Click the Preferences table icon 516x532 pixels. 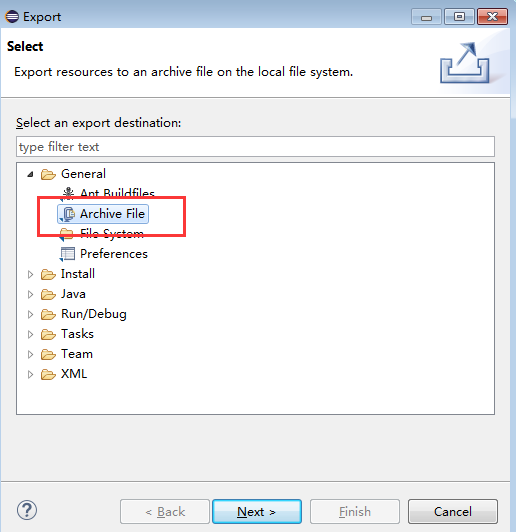click(x=67, y=254)
